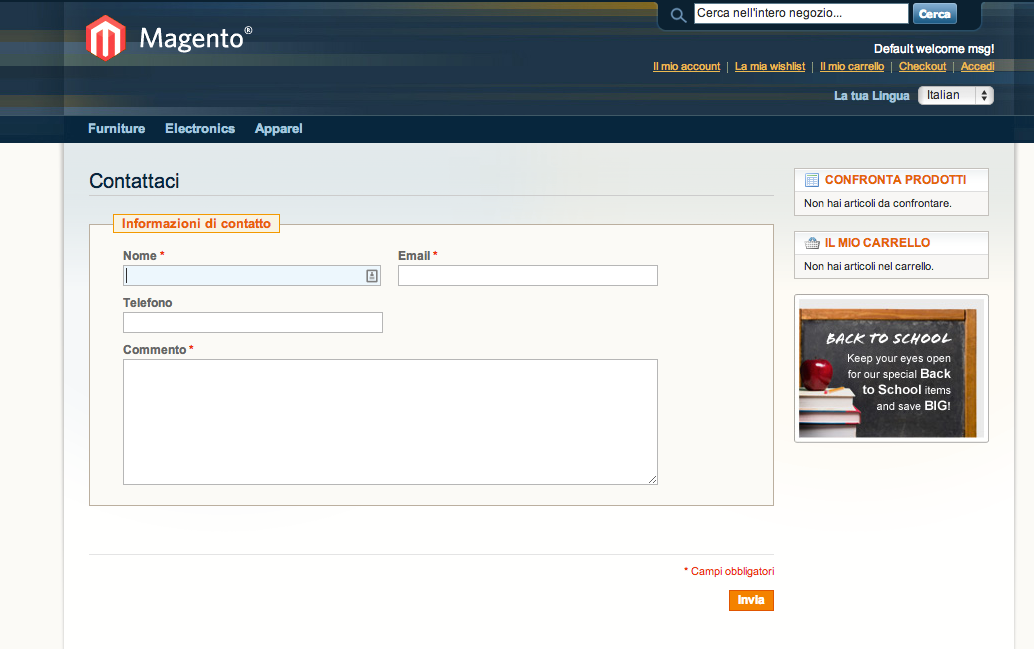
Task: Click into the Telefono input field
Action: [x=253, y=323]
